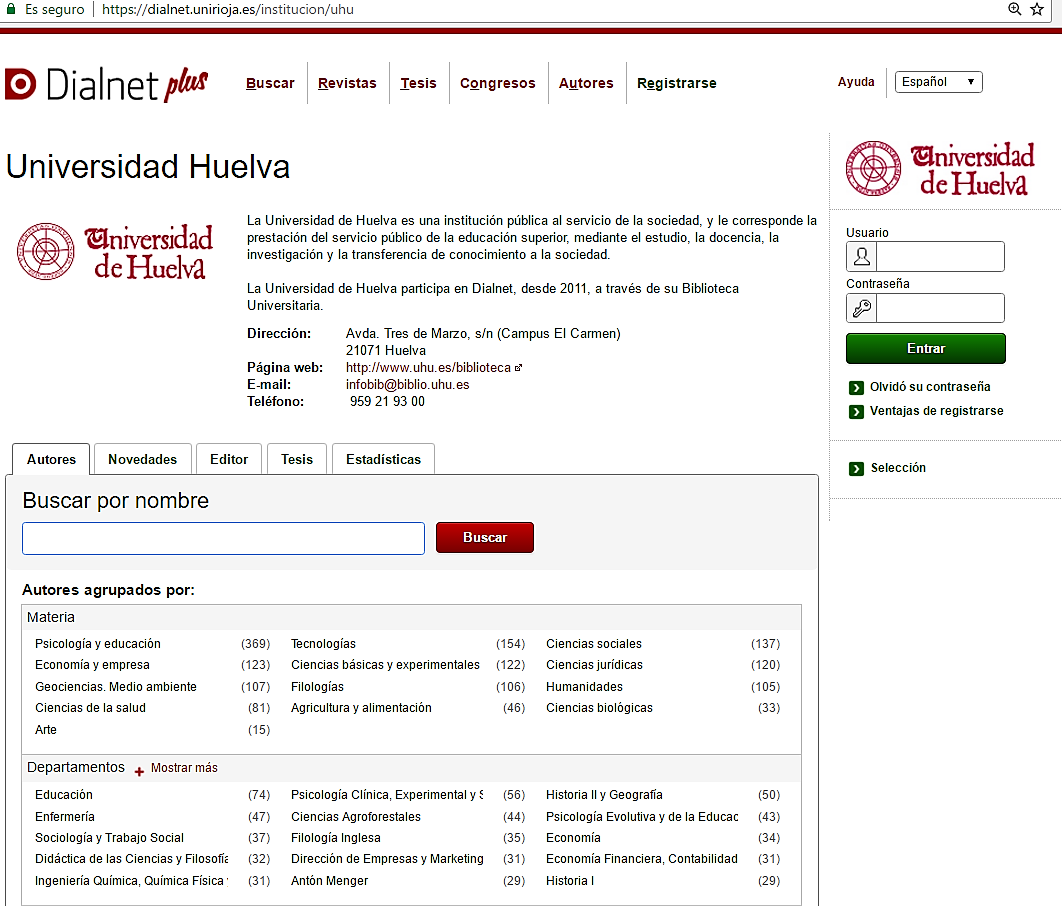Open Educación department

pyautogui.click(x=64, y=795)
